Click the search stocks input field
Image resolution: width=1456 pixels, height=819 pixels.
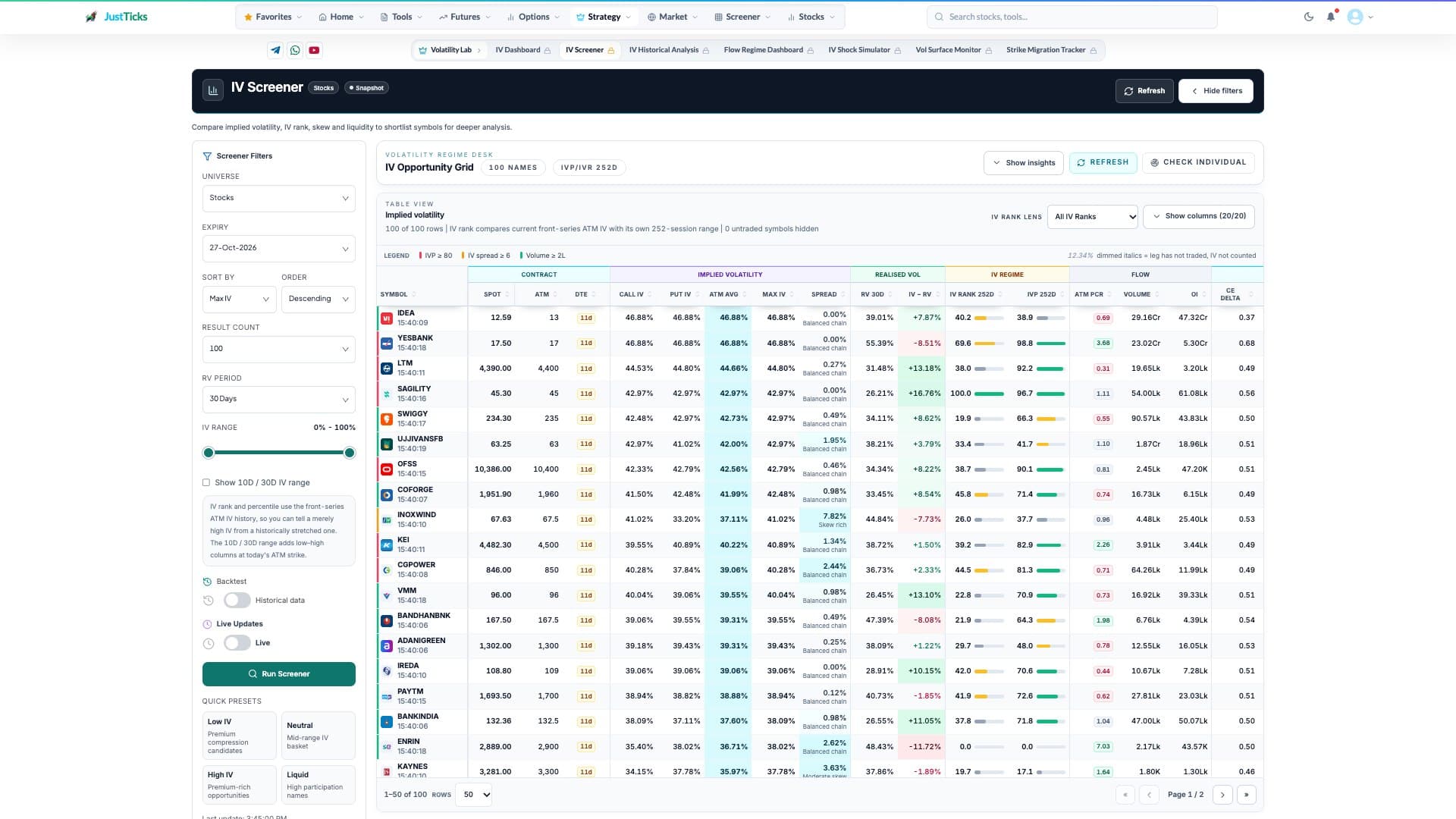click(x=1072, y=17)
